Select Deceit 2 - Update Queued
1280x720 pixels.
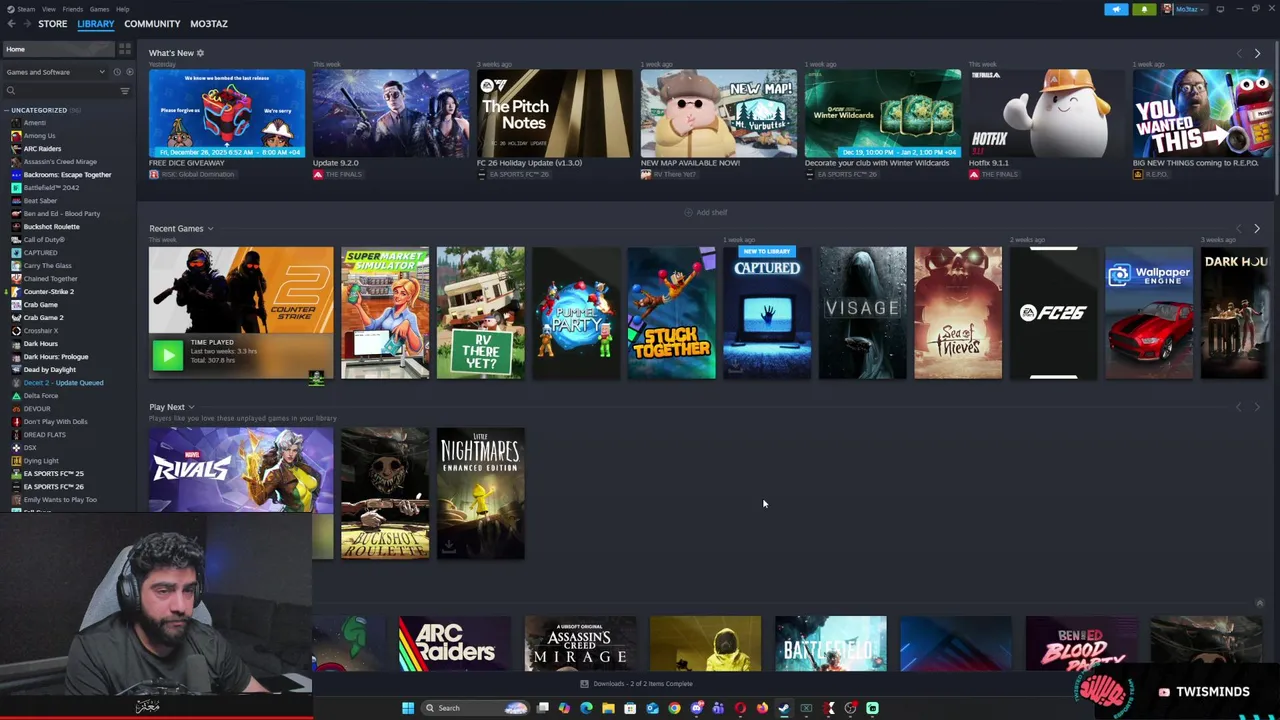[x=63, y=383]
